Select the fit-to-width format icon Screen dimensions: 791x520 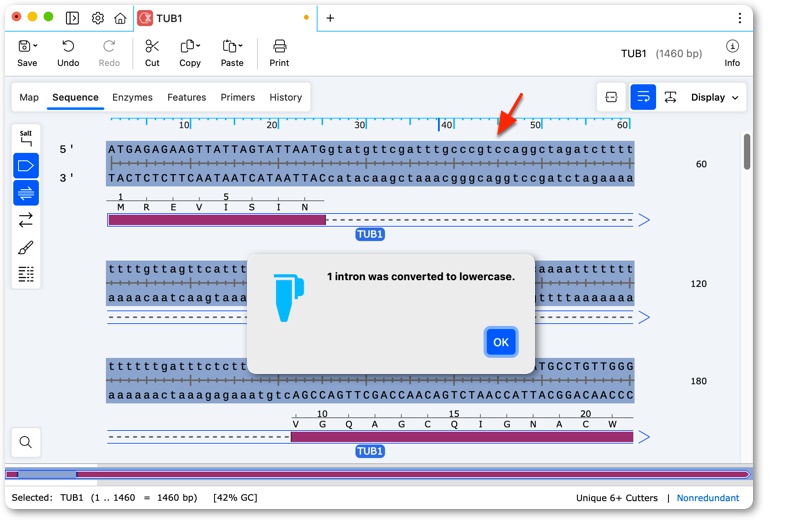(670, 97)
